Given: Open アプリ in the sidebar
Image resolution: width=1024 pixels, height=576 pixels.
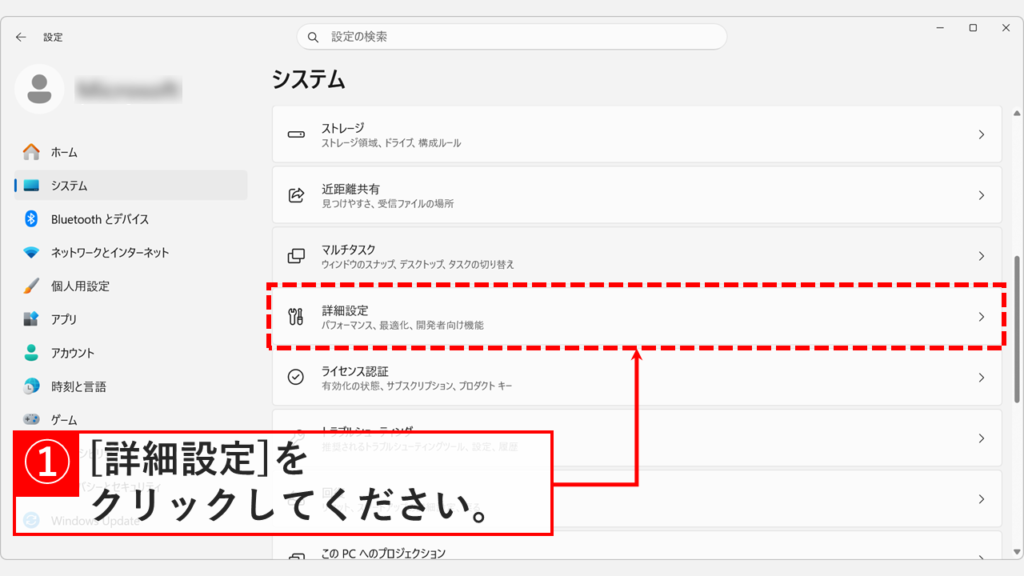Looking at the screenshot, I should coord(131,319).
